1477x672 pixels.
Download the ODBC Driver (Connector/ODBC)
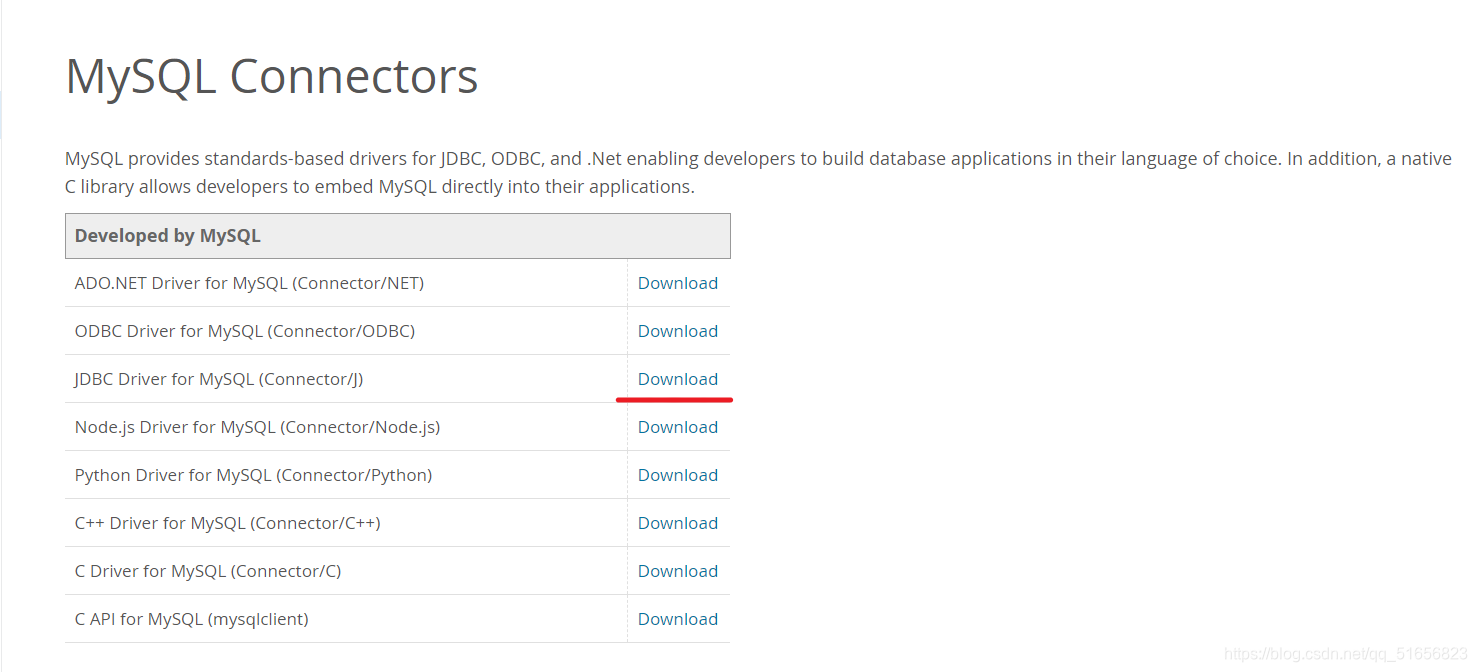pyautogui.click(x=678, y=331)
